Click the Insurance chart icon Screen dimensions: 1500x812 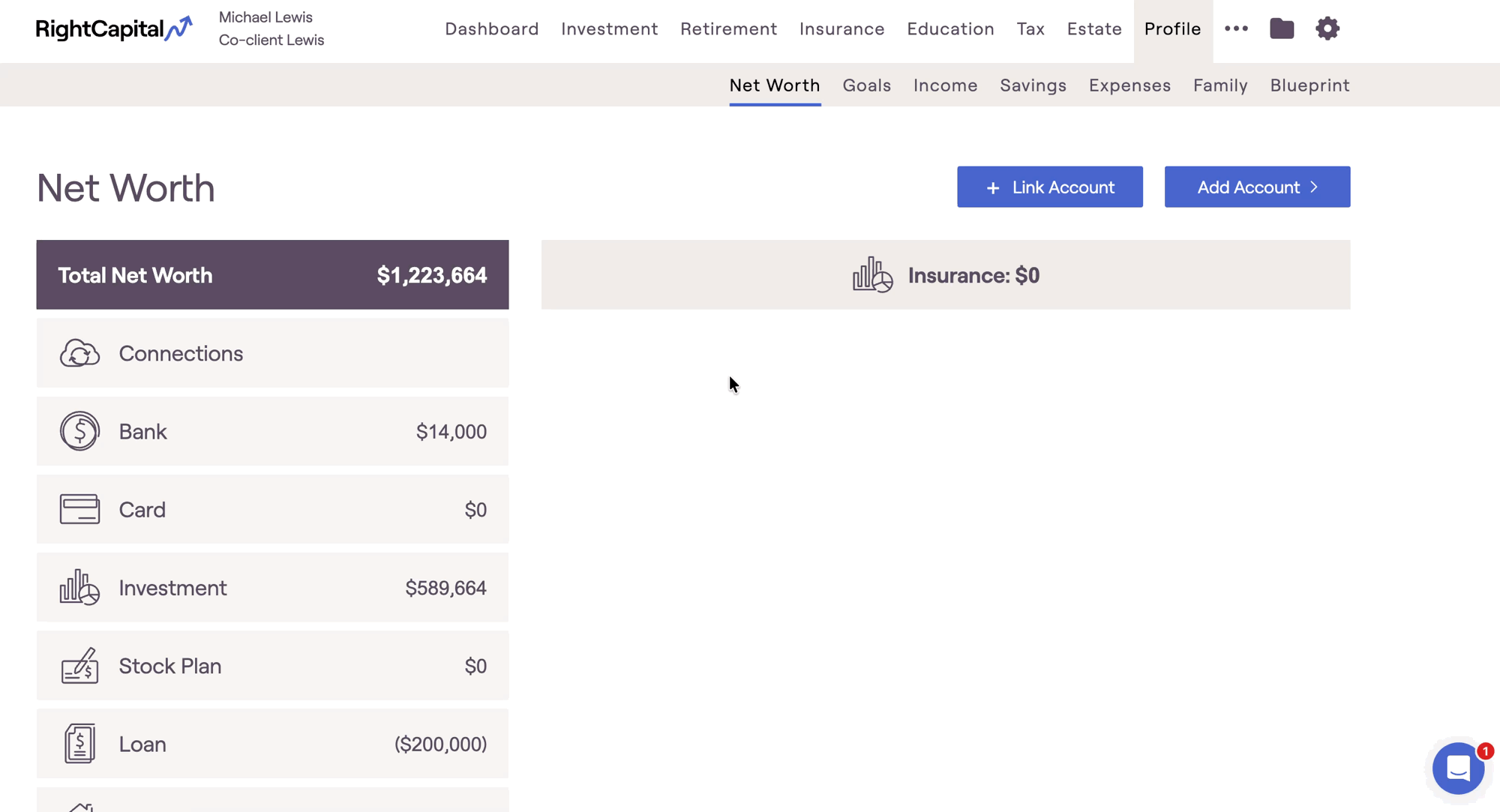872,275
